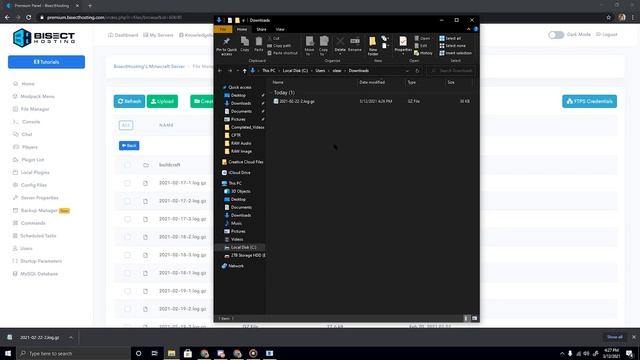Check the box for 2021-02-18-2.log.gz
Viewport: 640px width, 360px height.
tap(127, 237)
